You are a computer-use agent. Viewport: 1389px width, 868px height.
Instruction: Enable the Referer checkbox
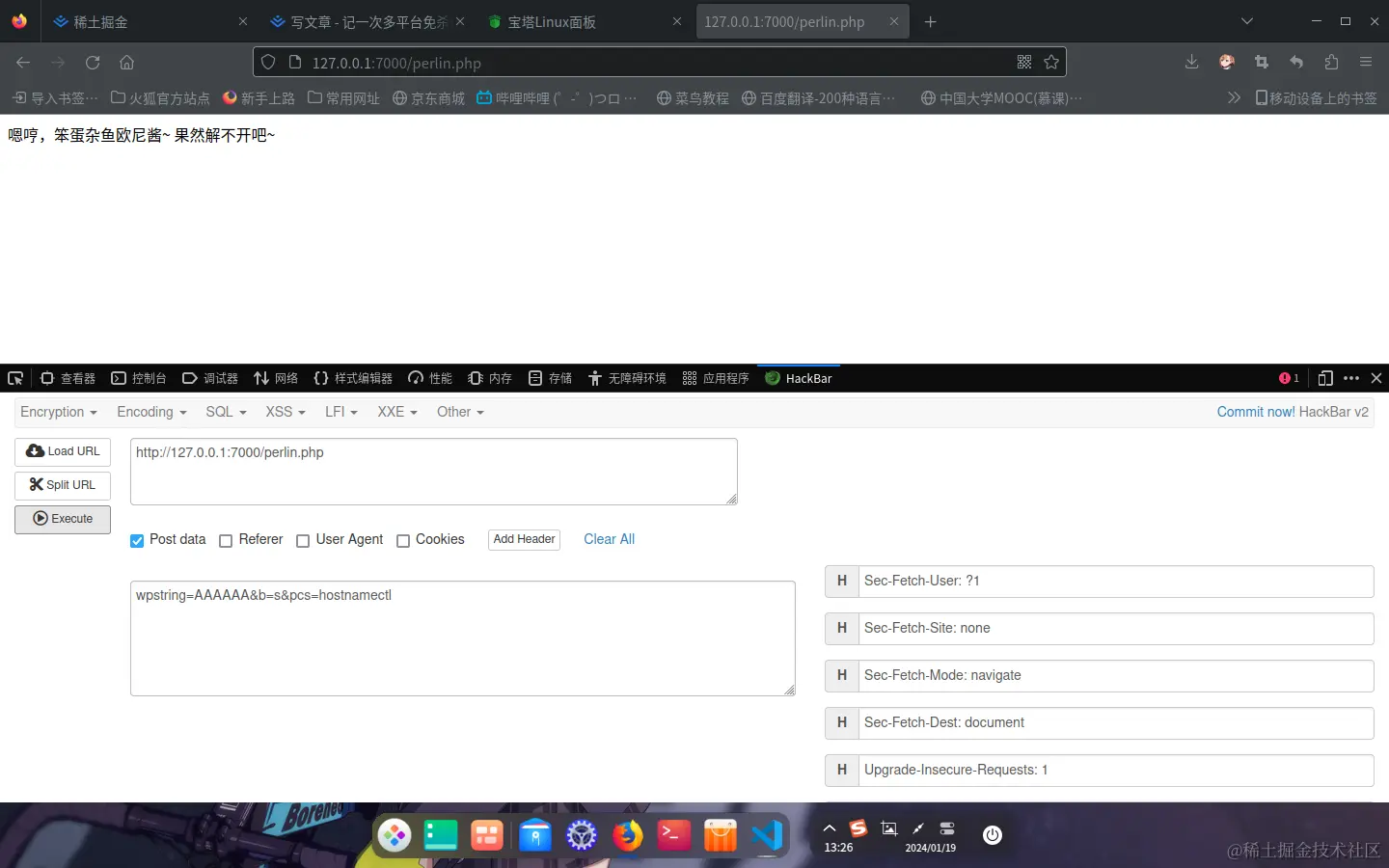point(226,540)
